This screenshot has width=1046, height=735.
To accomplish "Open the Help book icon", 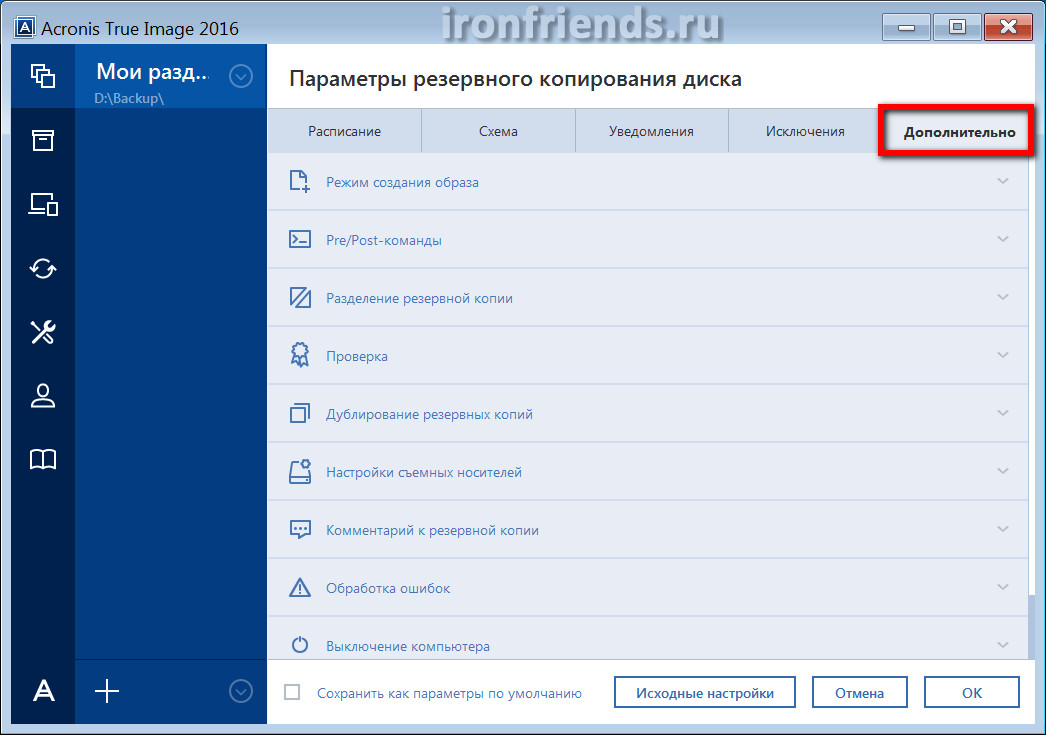I will click(42, 459).
